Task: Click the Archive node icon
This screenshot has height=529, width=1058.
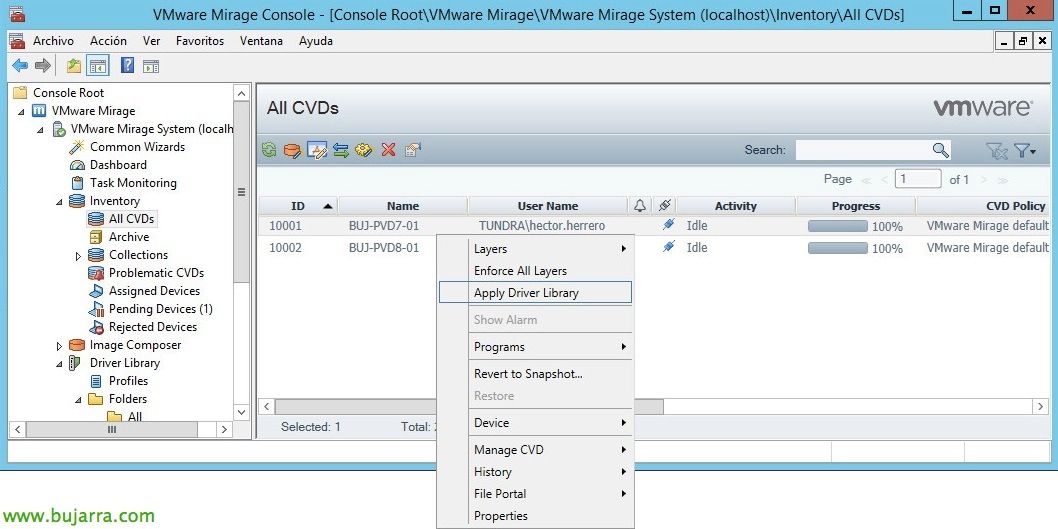Action: [x=97, y=237]
